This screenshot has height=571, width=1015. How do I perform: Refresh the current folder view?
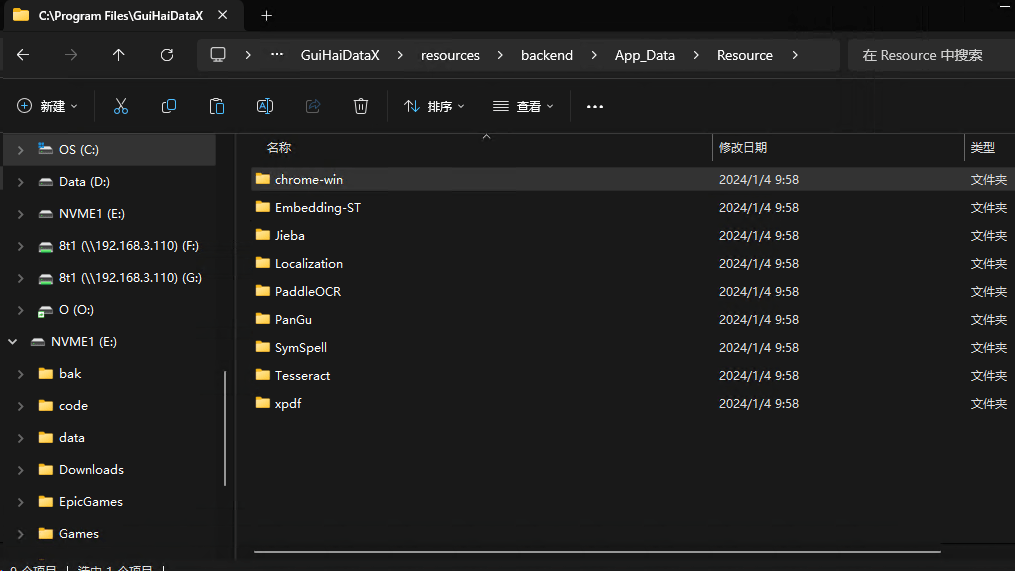tap(167, 55)
